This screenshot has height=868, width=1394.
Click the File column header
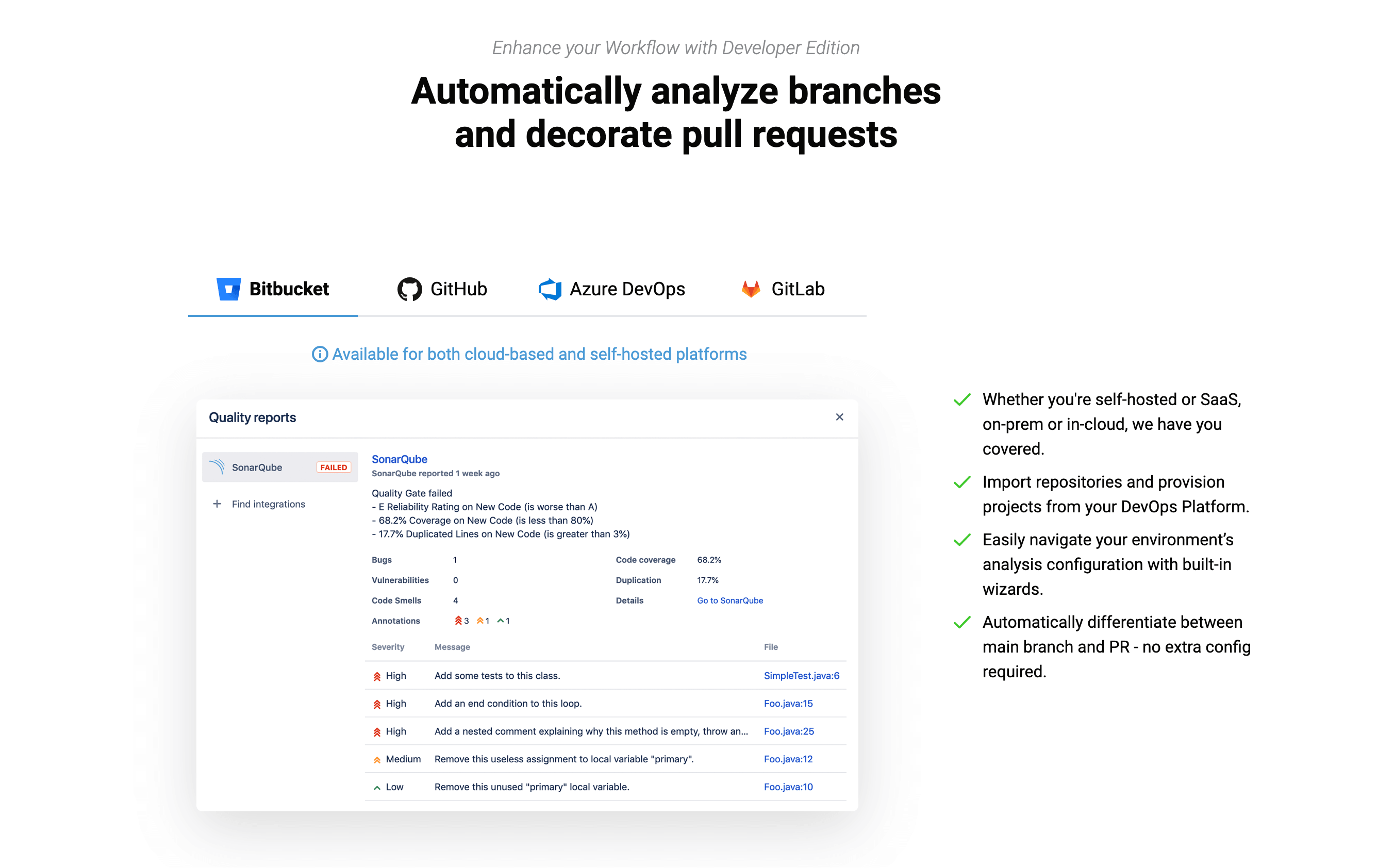pyautogui.click(x=771, y=647)
